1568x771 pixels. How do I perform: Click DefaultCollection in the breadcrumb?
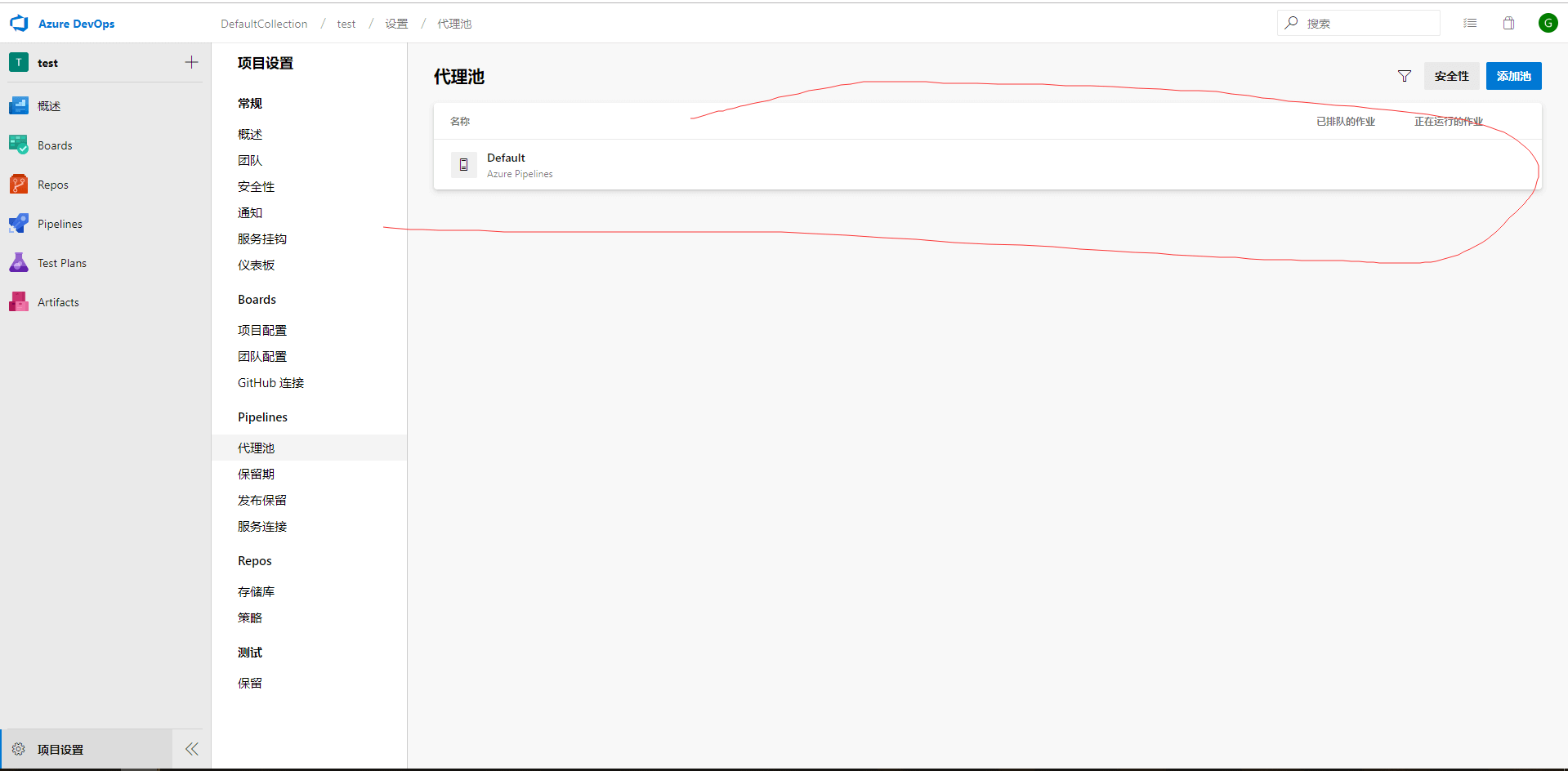coord(264,24)
